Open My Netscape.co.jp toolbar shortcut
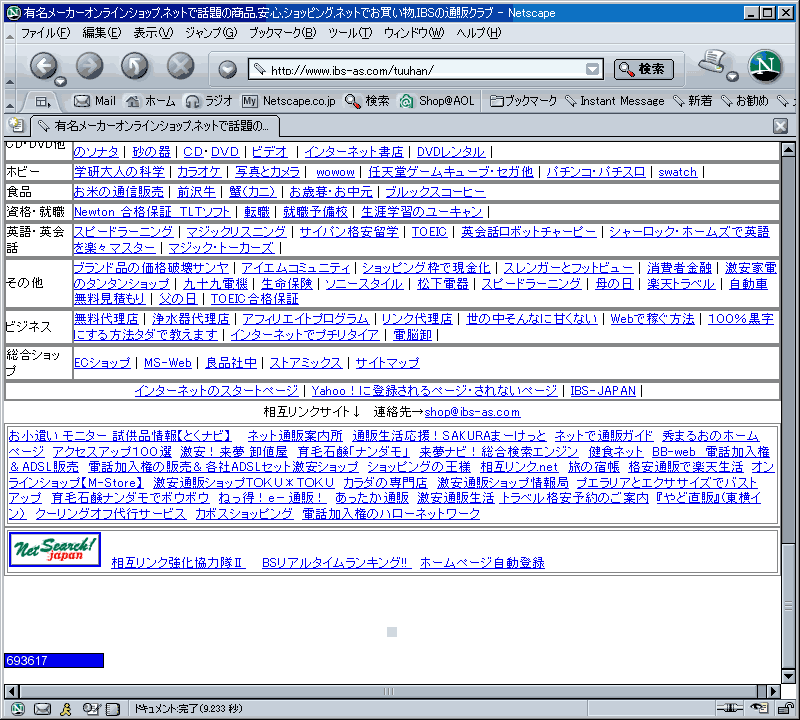The height and width of the screenshot is (720, 800). click(289, 101)
